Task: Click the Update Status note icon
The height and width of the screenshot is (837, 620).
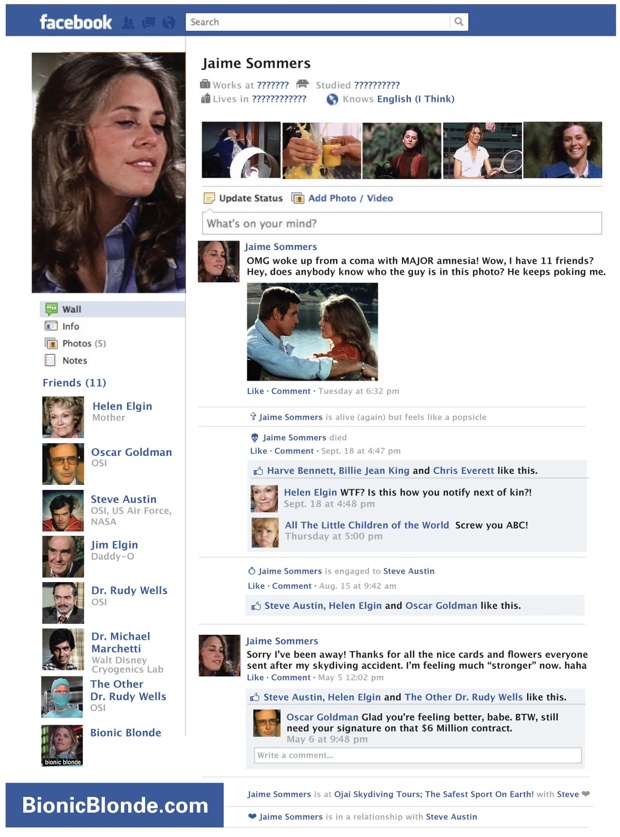Action: coord(209,199)
